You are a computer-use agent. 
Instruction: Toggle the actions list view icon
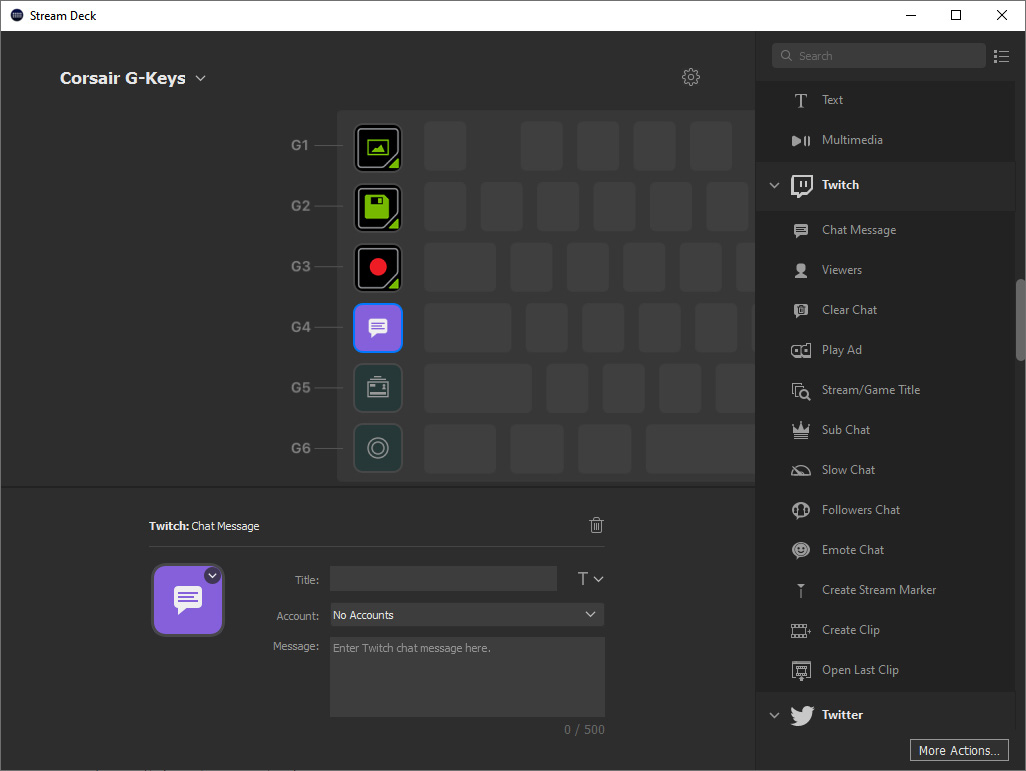coord(1001,56)
